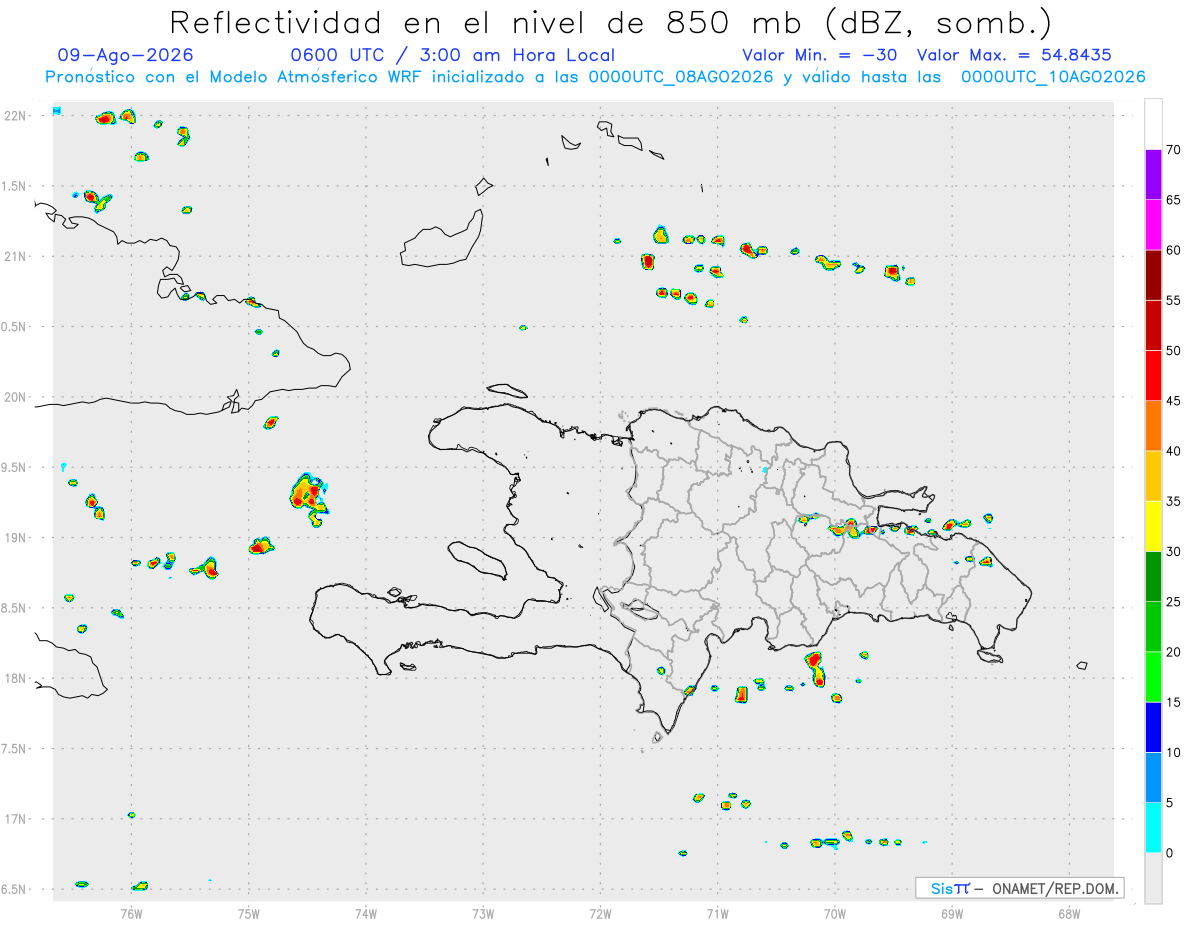Click the '15' value on the color scale
The image size is (1200, 927).
click(1173, 702)
